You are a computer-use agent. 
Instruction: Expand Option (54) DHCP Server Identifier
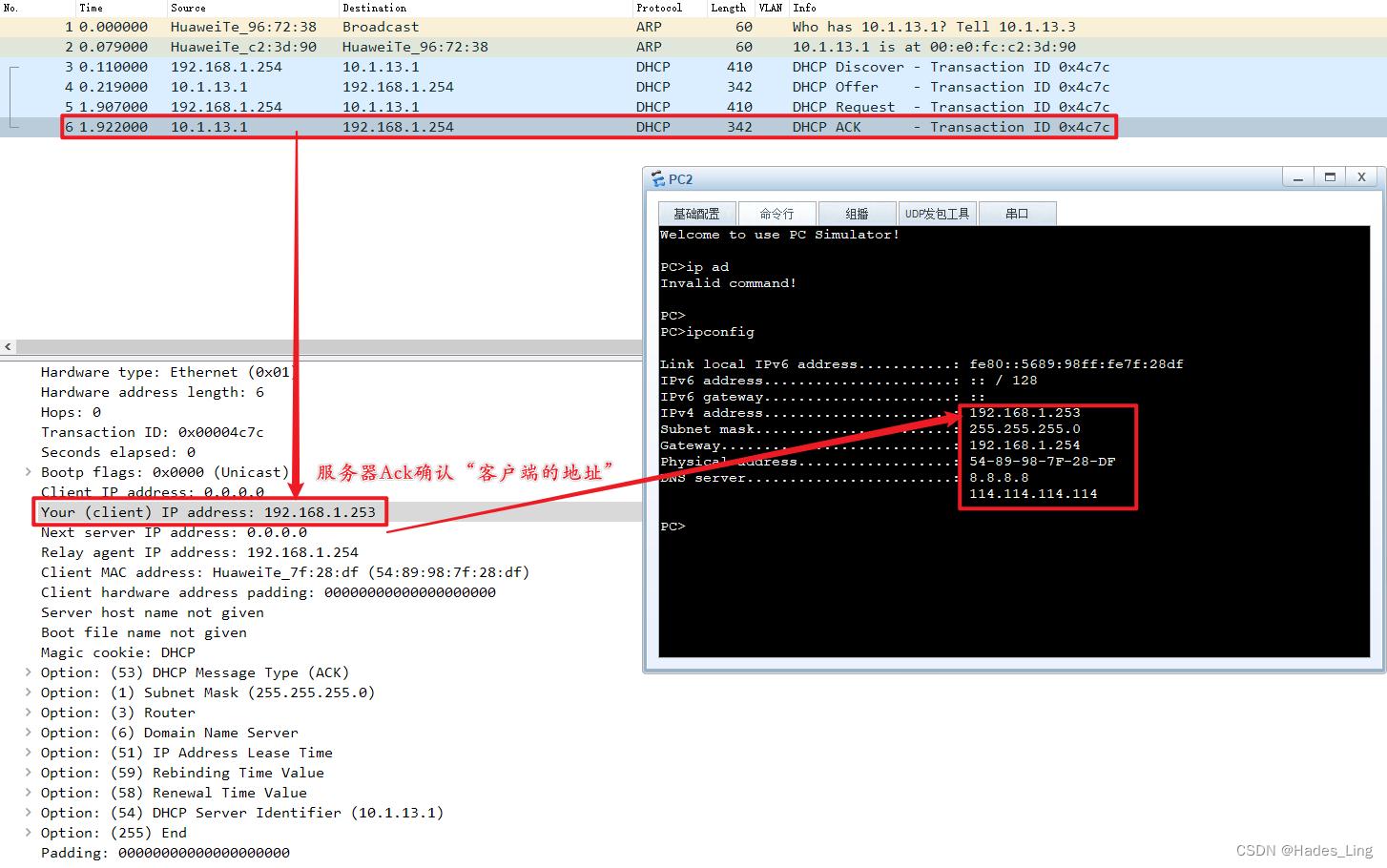click(x=29, y=813)
